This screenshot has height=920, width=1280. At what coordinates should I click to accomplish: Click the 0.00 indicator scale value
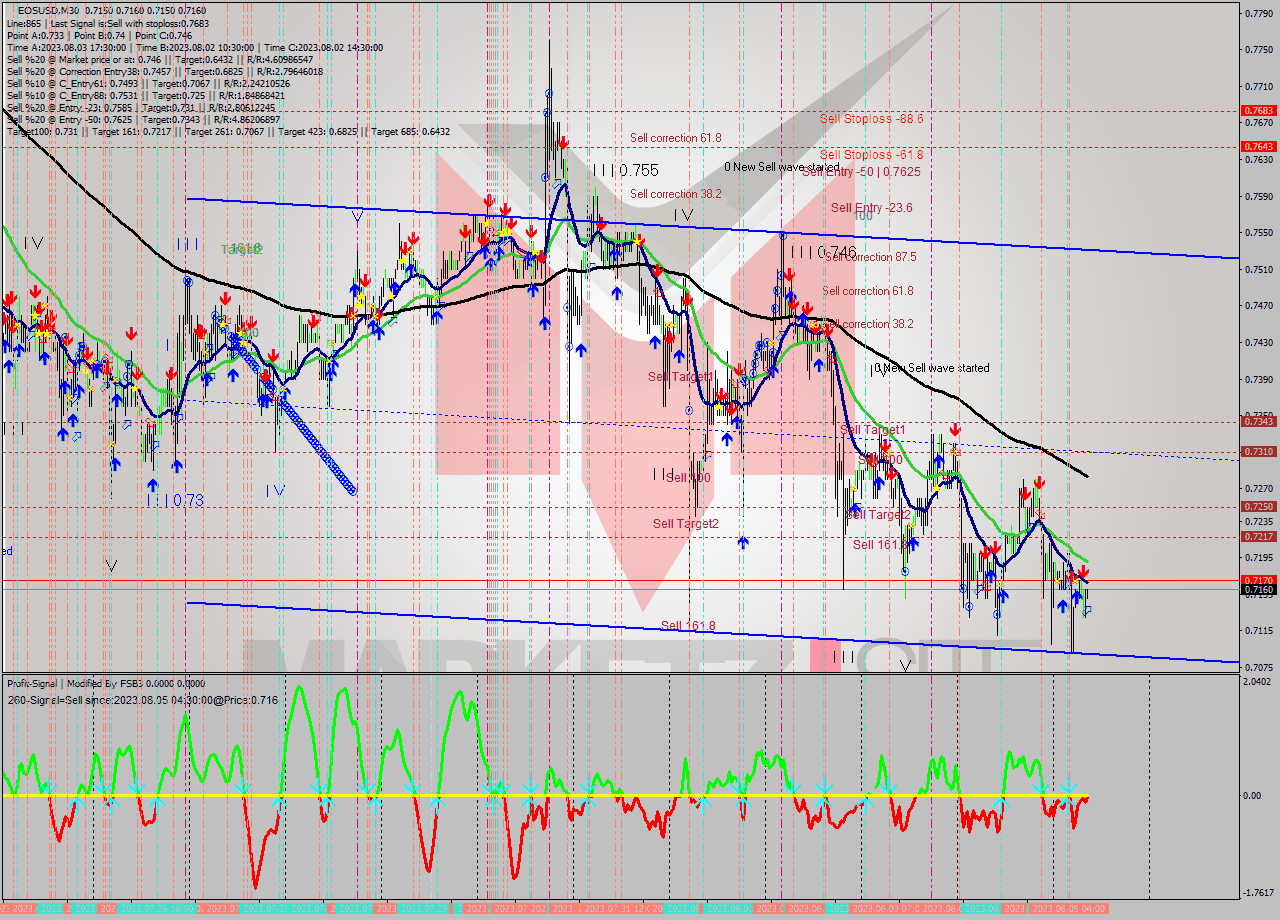tap(1252, 796)
